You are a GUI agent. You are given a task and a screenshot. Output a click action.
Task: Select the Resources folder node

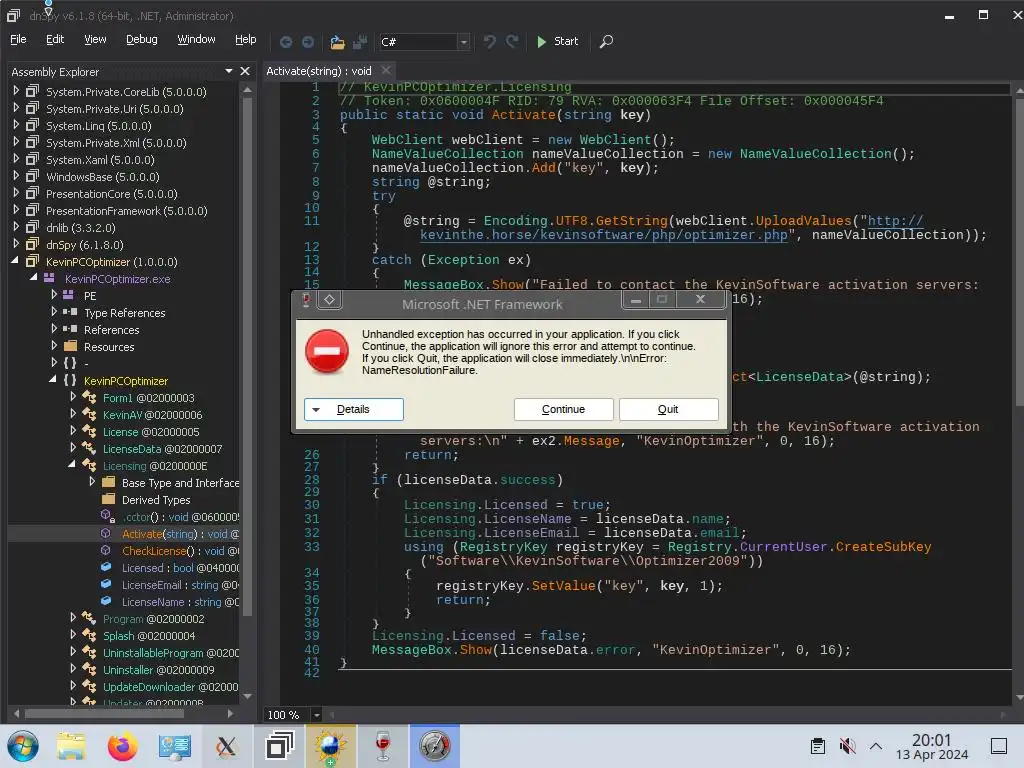108,347
